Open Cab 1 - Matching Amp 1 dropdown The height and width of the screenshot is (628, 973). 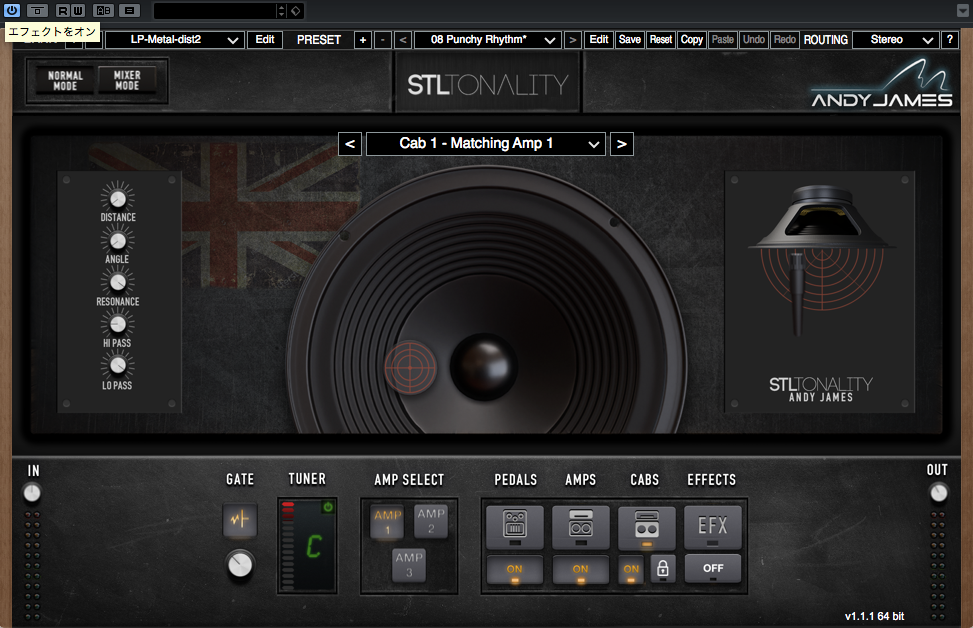[x=486, y=144]
